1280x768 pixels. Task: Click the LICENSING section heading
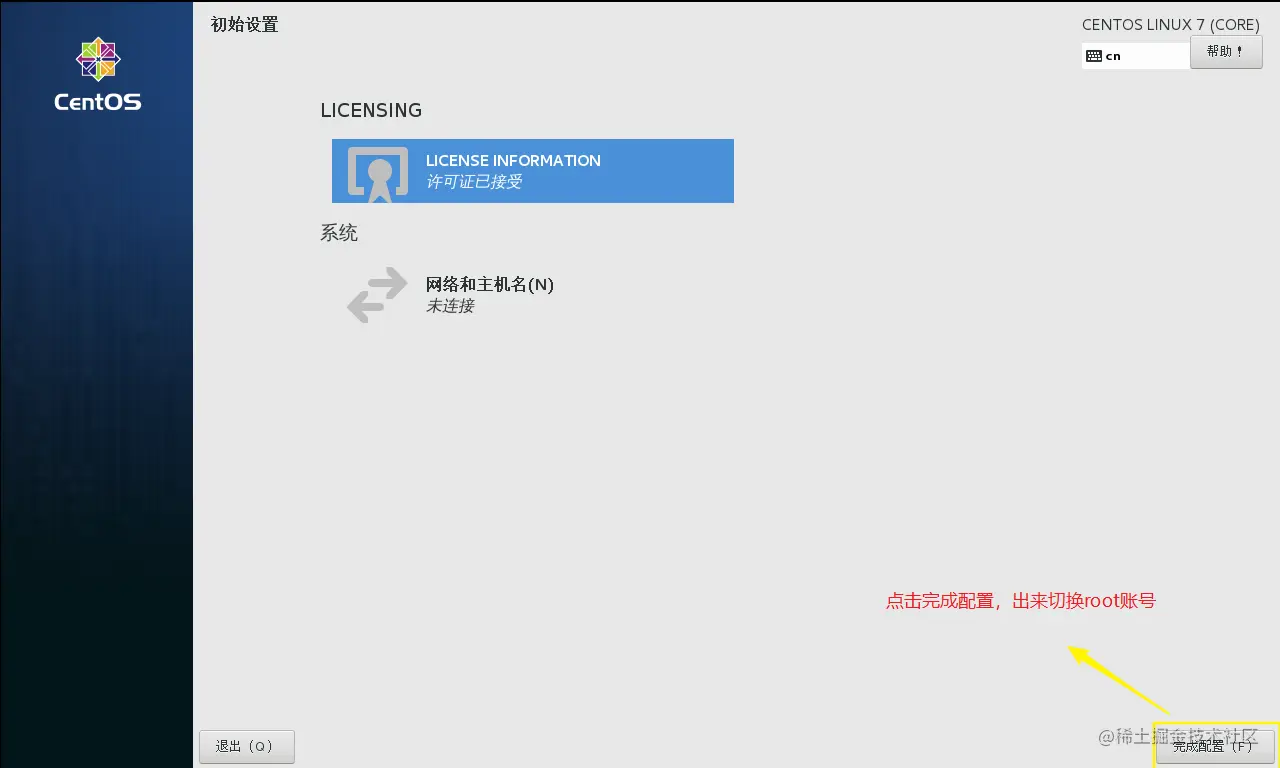click(371, 110)
